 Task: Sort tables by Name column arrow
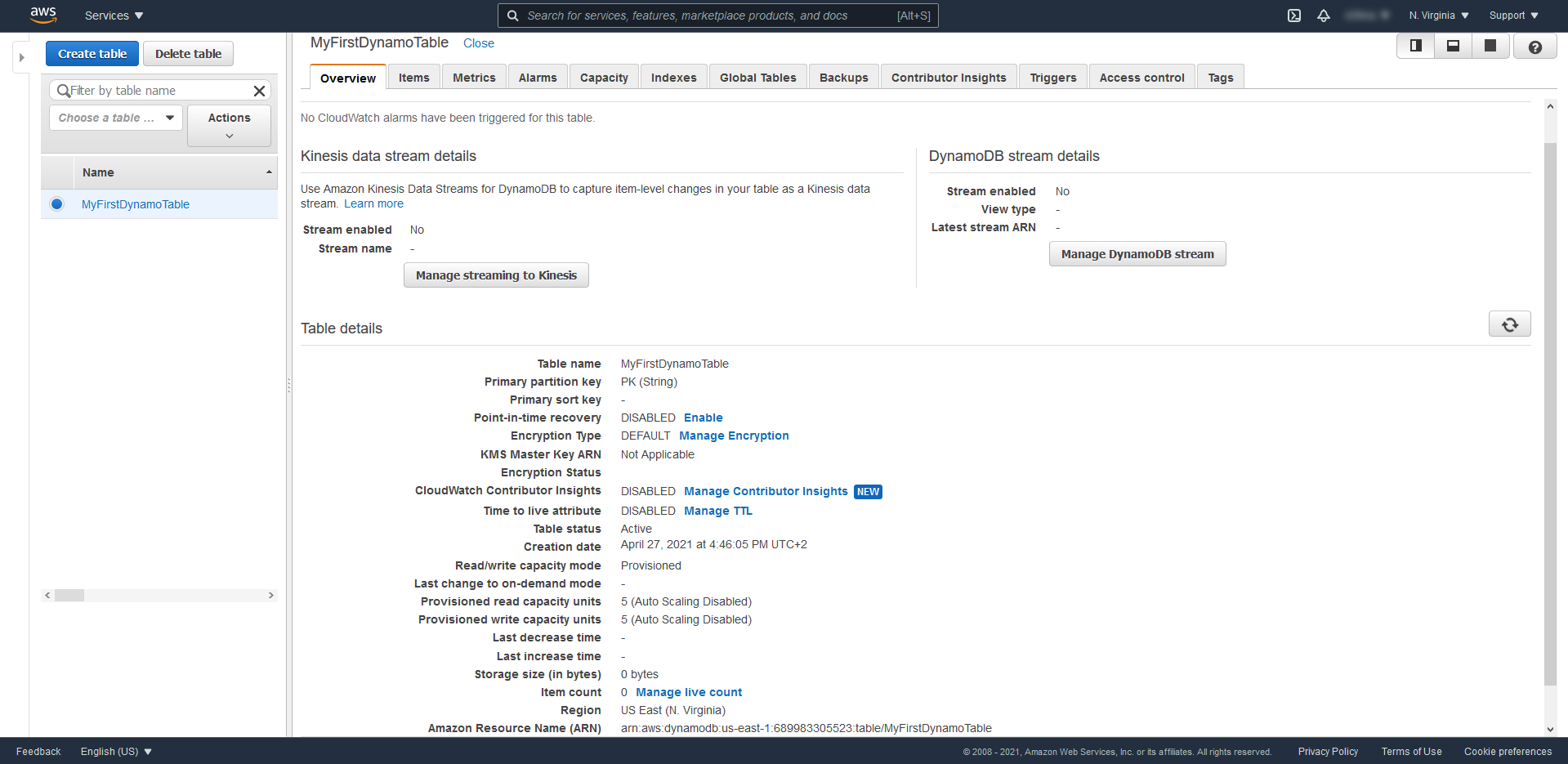point(269,172)
